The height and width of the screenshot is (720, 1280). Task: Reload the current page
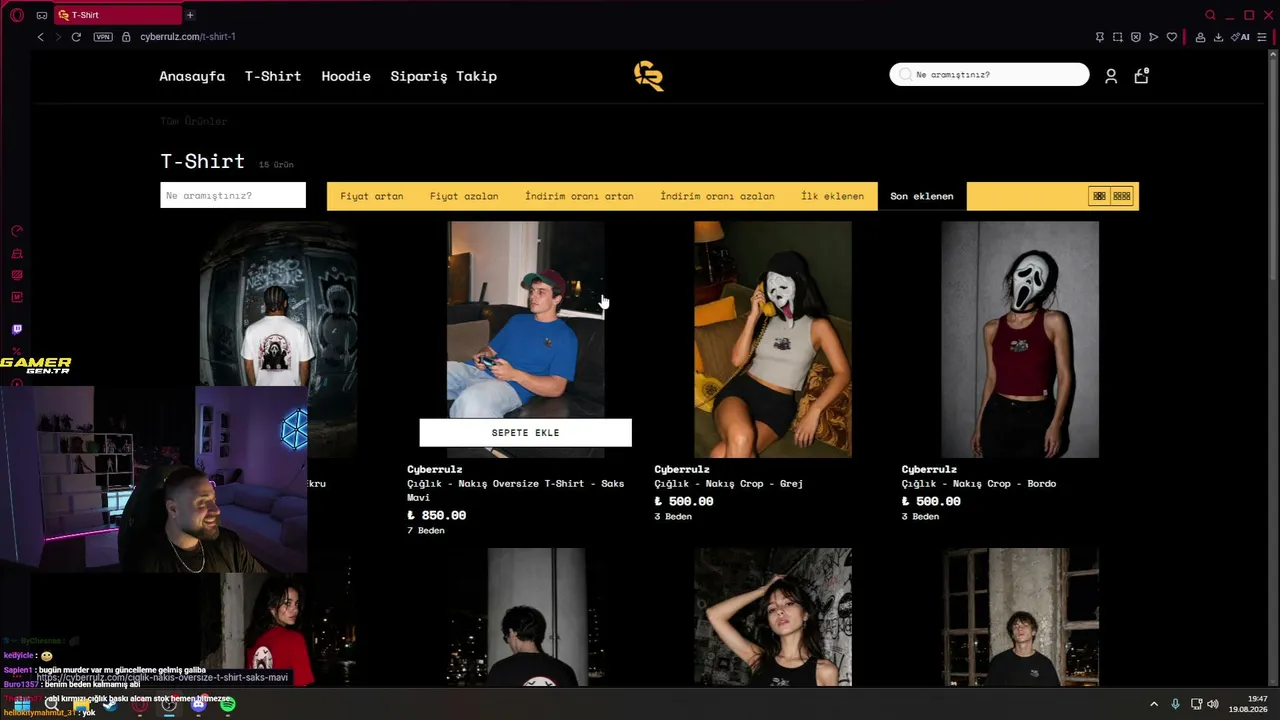point(76,37)
